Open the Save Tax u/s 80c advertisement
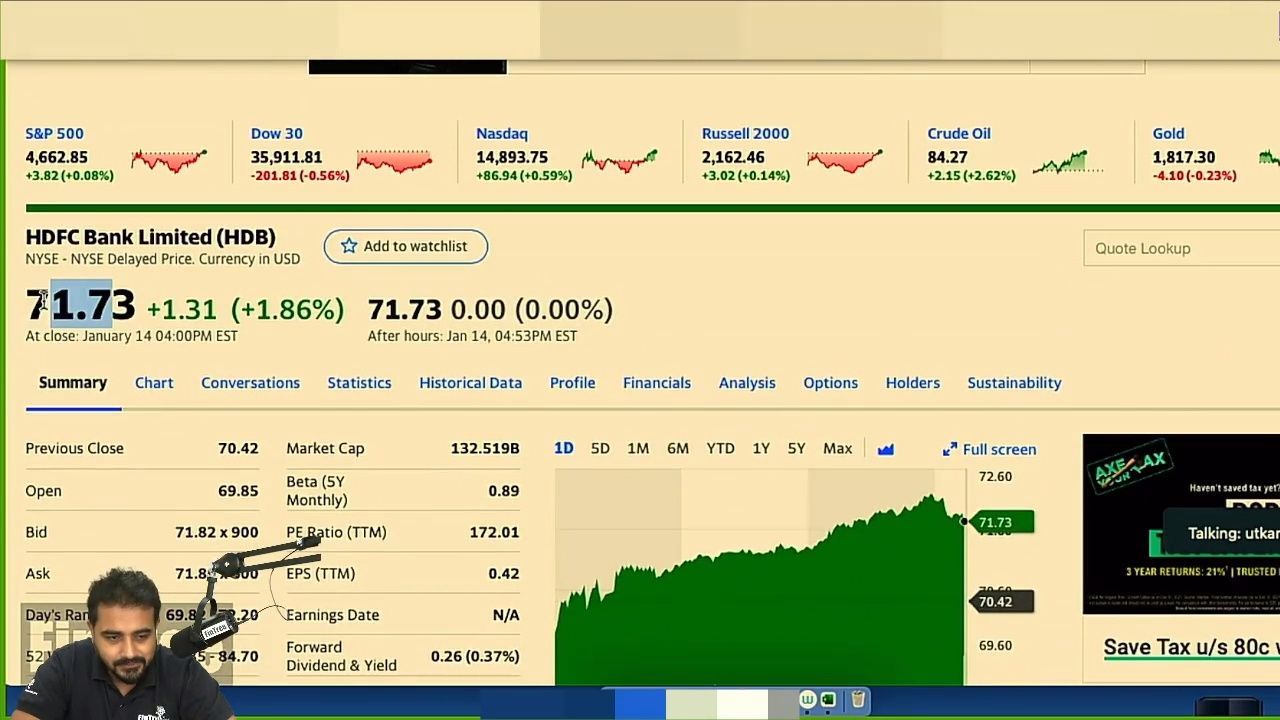 tap(1191, 648)
